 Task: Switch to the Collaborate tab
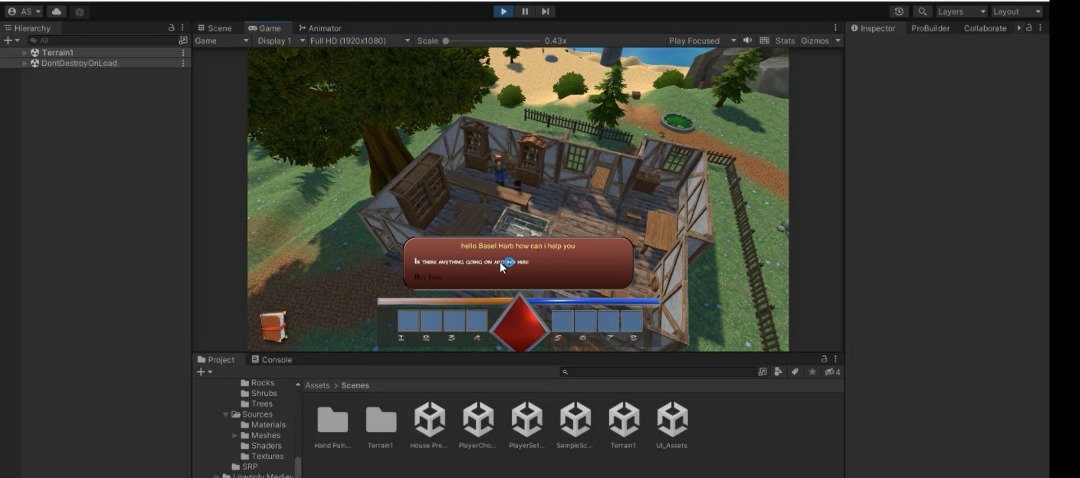point(985,28)
